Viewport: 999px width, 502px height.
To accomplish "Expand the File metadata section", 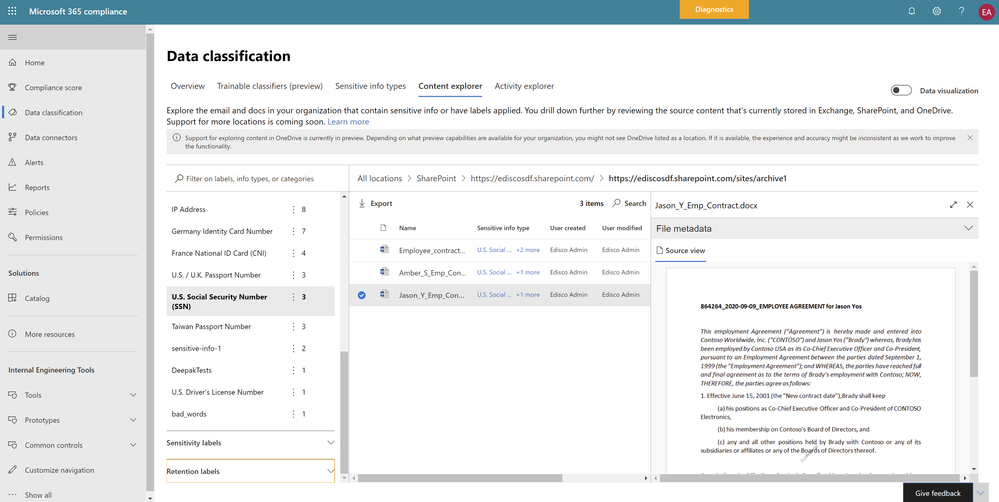I will [x=815, y=228].
